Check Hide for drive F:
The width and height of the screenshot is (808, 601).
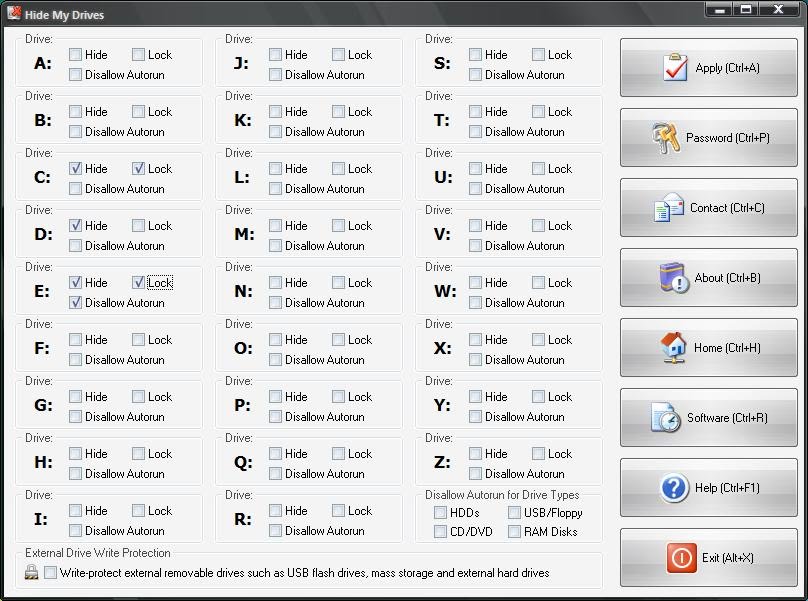pos(75,340)
